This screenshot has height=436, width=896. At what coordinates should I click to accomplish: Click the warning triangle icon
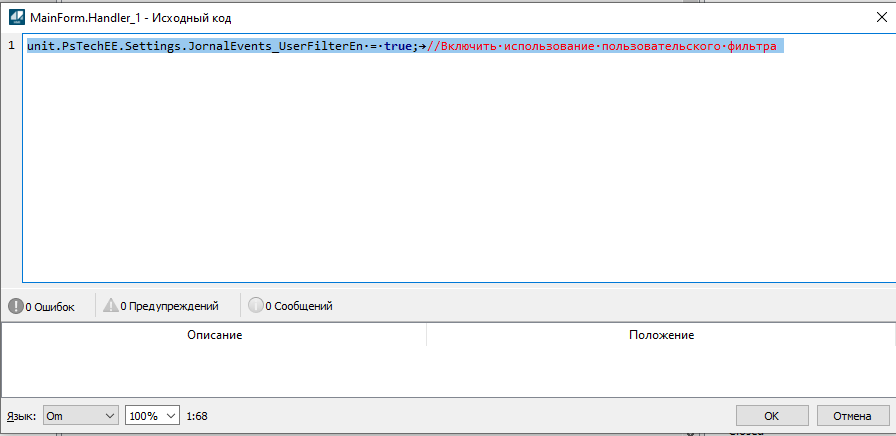(x=110, y=306)
